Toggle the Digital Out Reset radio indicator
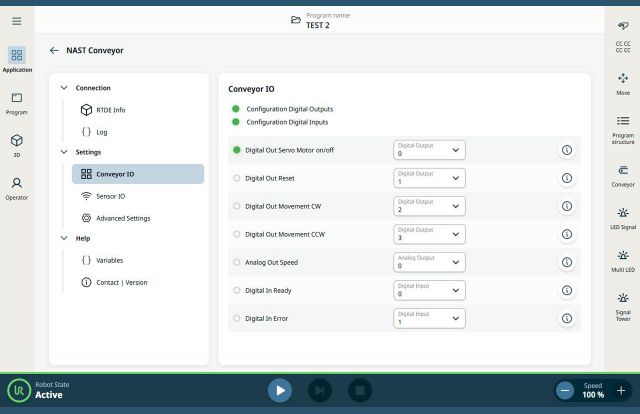The height and width of the screenshot is (414, 640). [237, 178]
